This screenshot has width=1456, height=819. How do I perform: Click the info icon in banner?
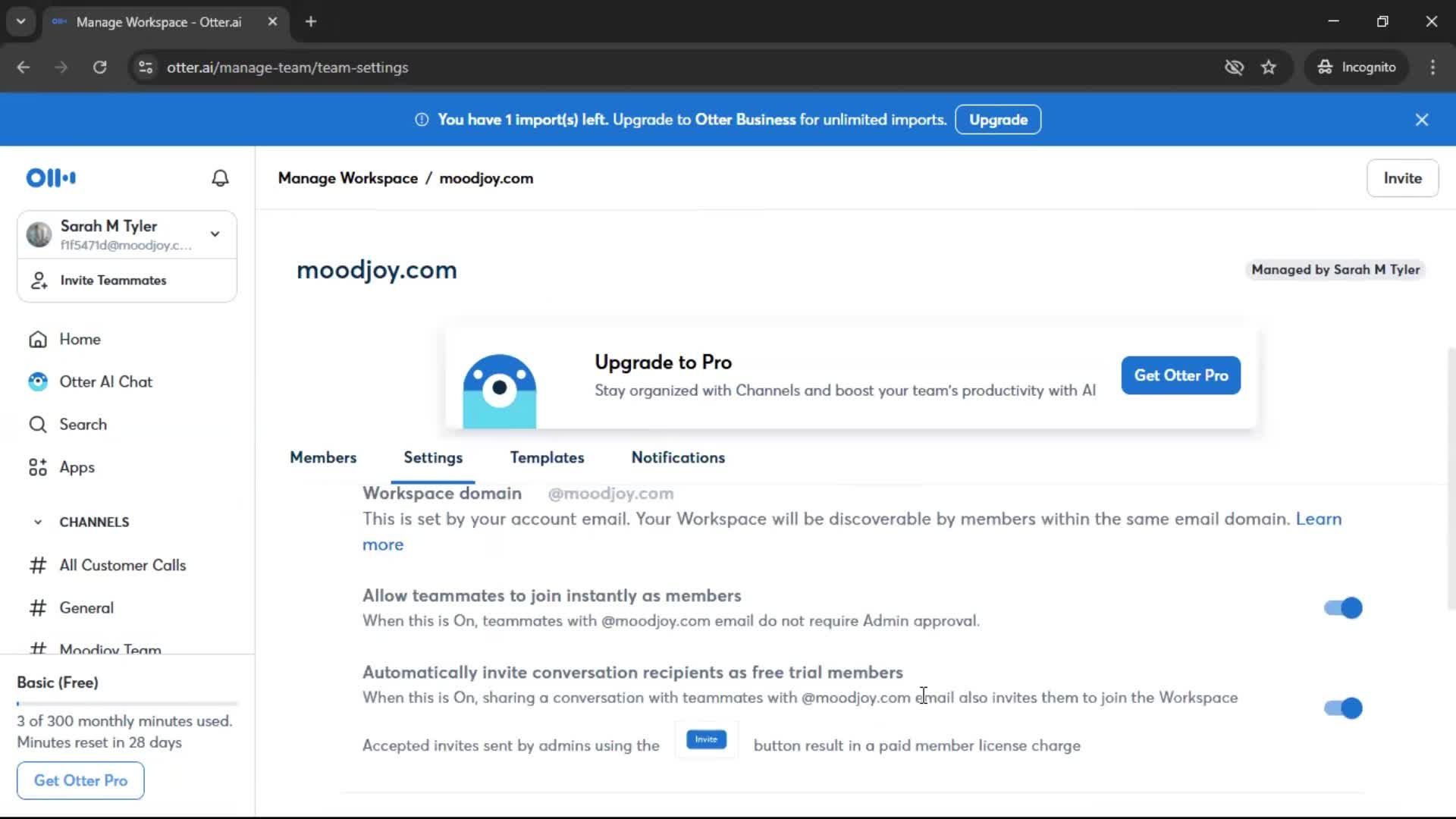[x=422, y=120]
